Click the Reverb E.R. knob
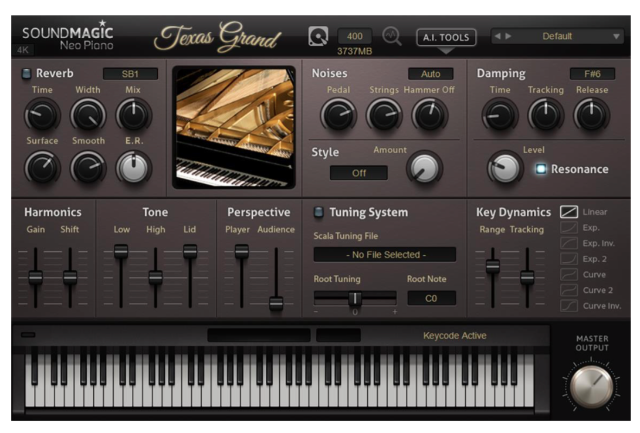 (133, 167)
